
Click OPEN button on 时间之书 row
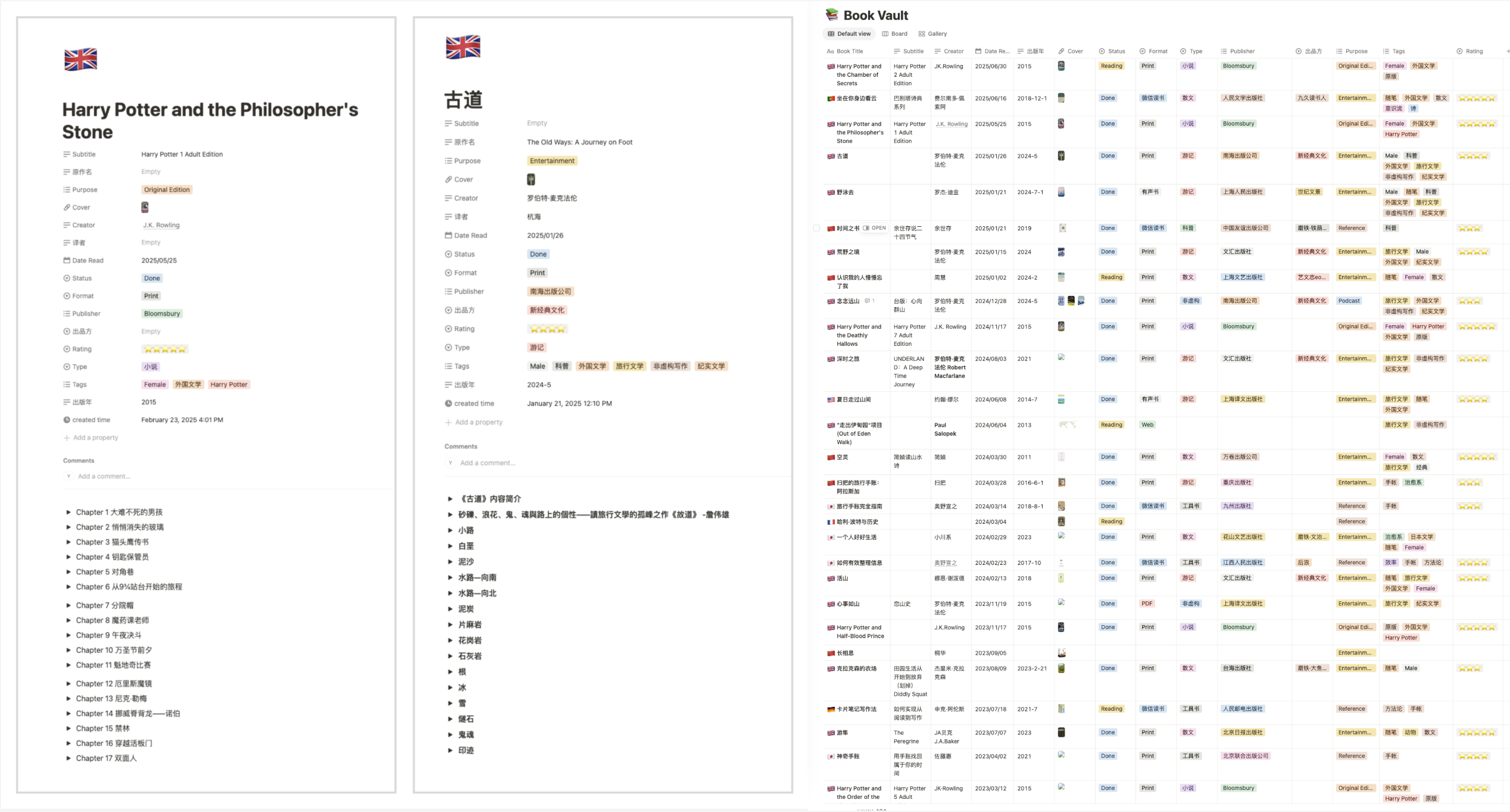875,228
